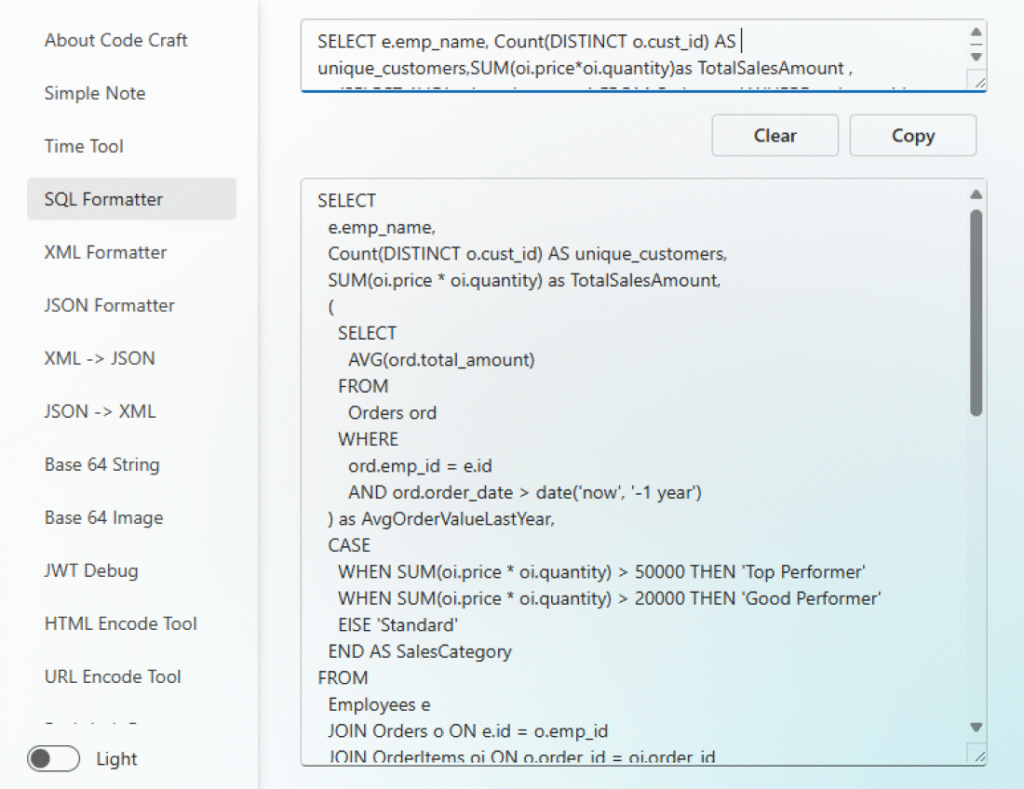Click ') as AvgOrderValueLastYear,' line
Viewport: 1024px width, 789px height.
point(441,519)
